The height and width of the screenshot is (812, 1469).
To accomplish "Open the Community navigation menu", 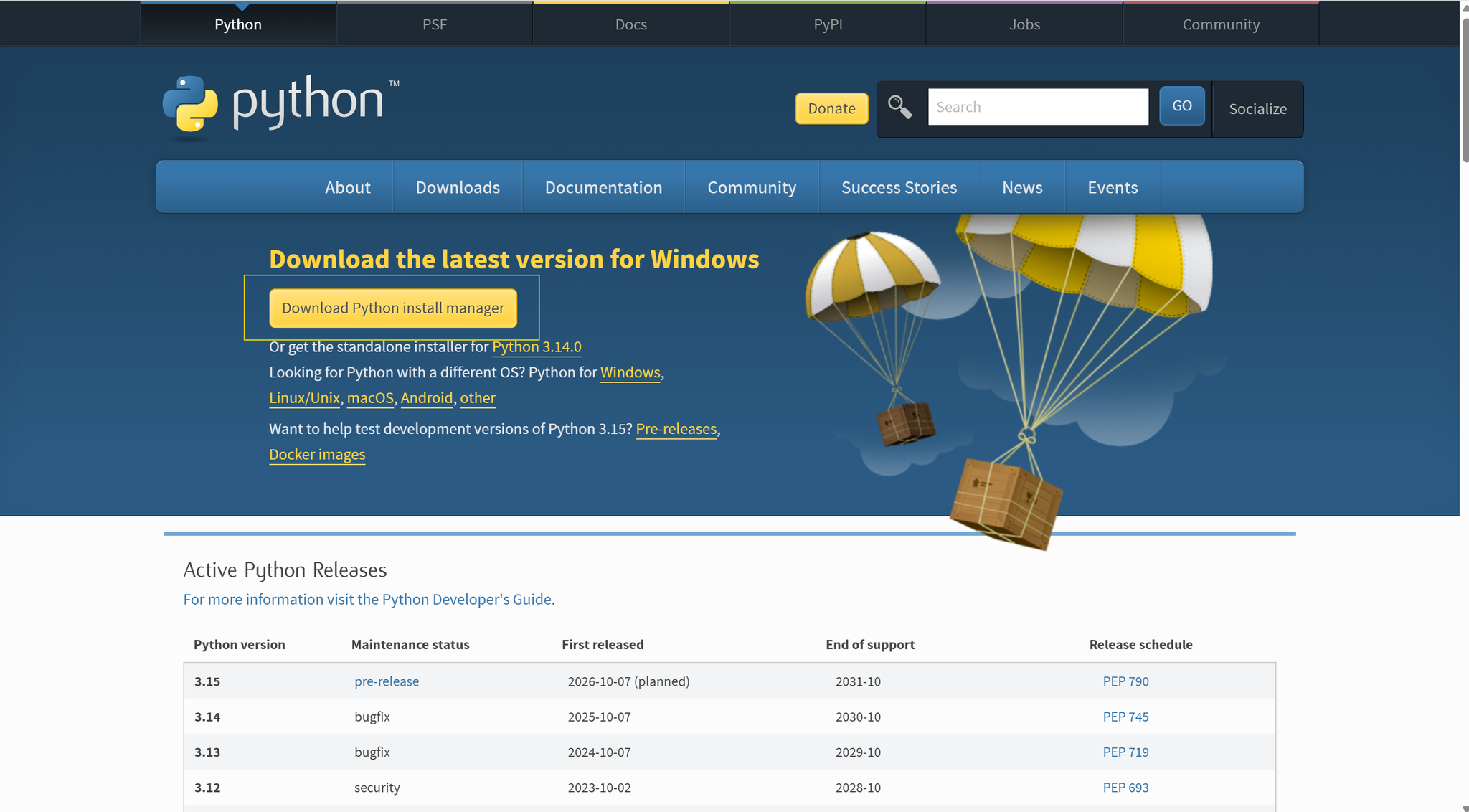I will [1221, 24].
